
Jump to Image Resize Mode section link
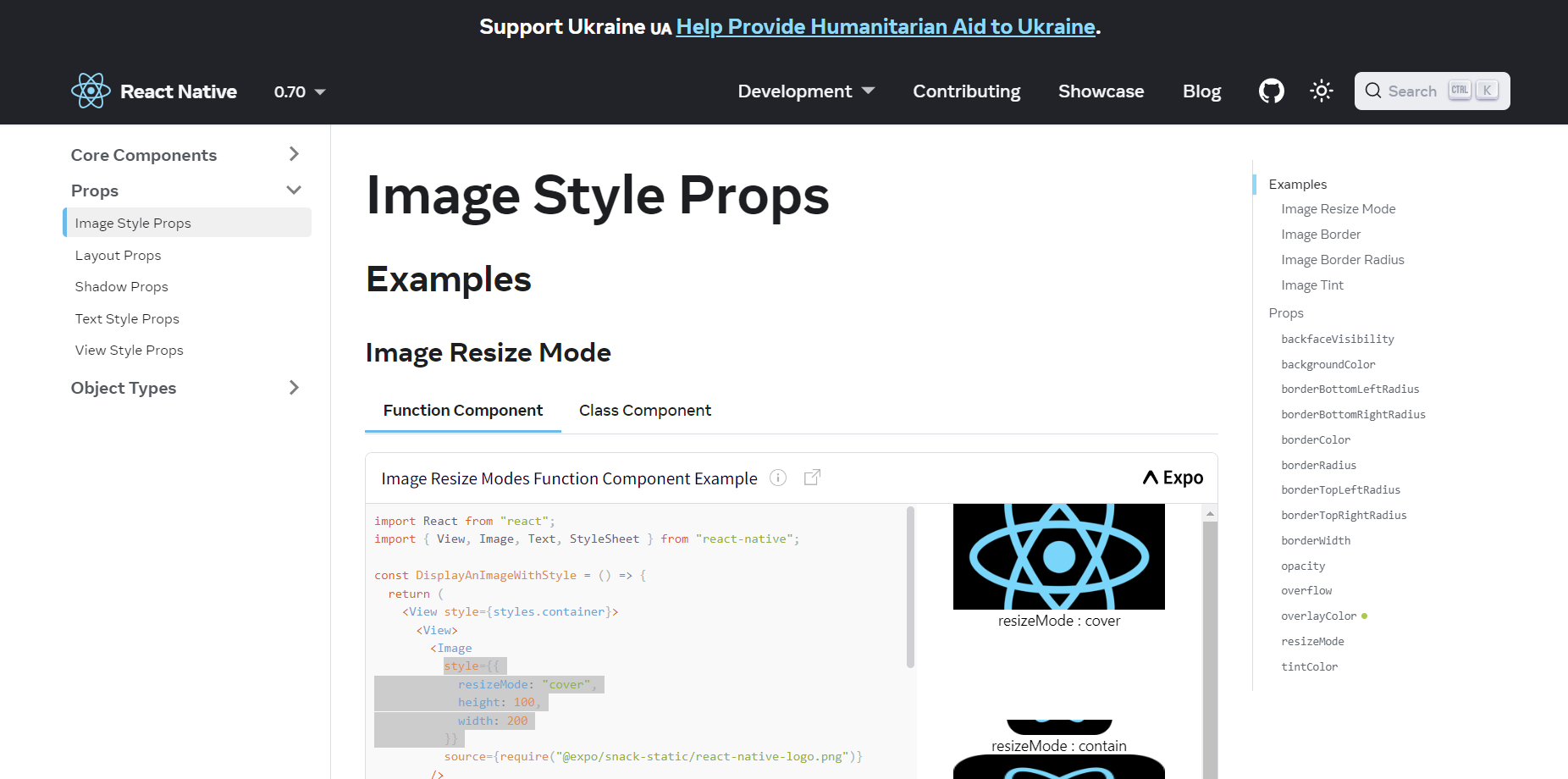1338,209
